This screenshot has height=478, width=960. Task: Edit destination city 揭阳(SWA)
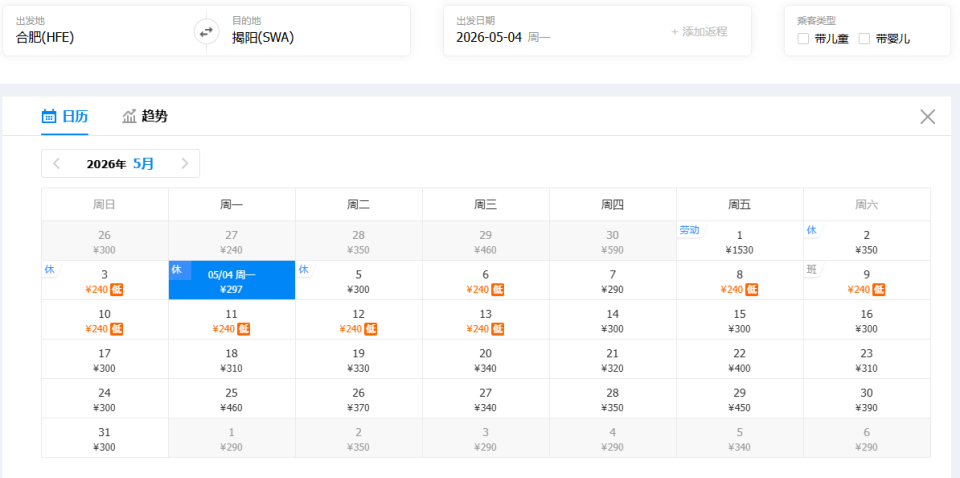263,37
